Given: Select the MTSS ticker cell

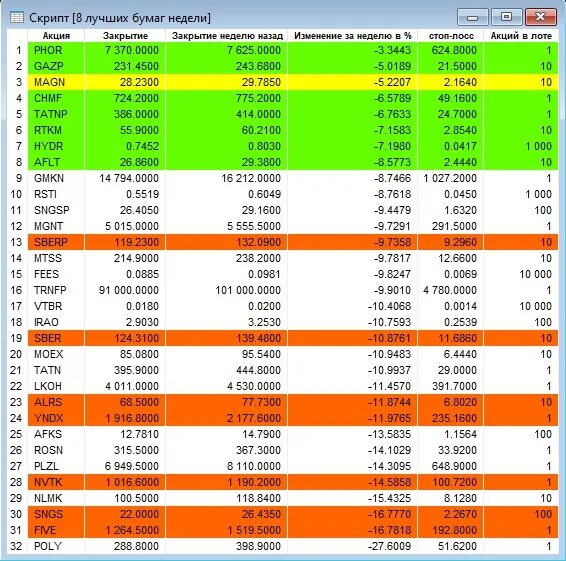Looking at the screenshot, I should pyautogui.click(x=56, y=258).
